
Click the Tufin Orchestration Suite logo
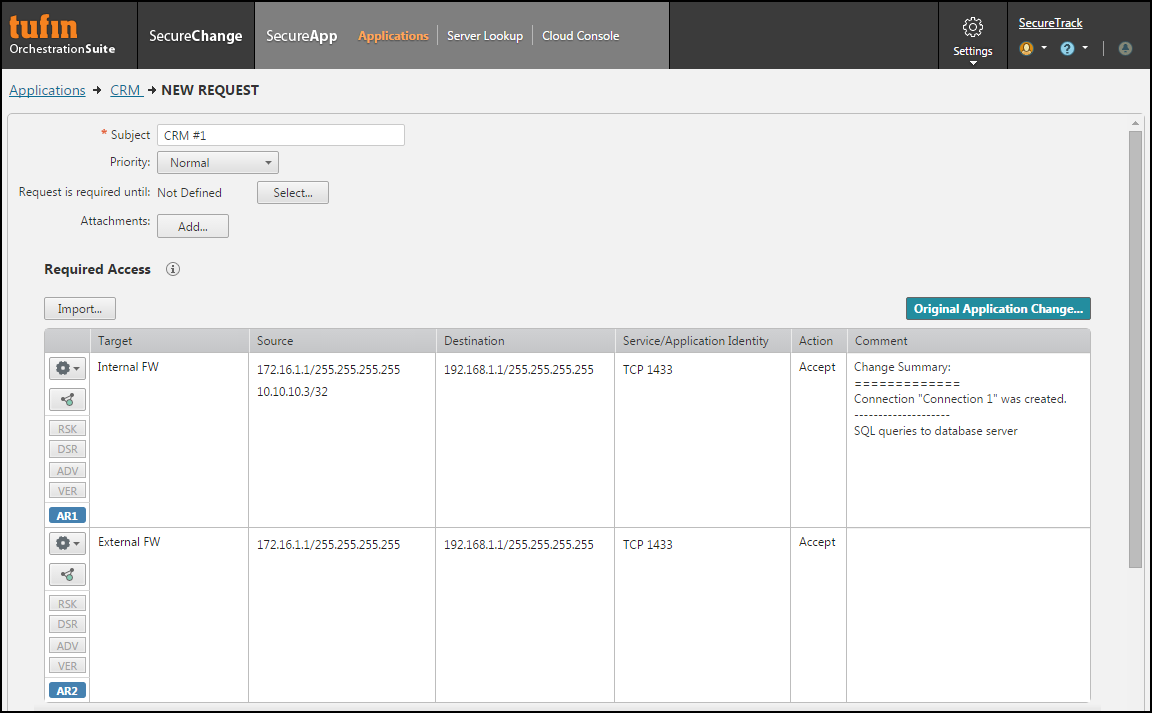tap(62, 35)
